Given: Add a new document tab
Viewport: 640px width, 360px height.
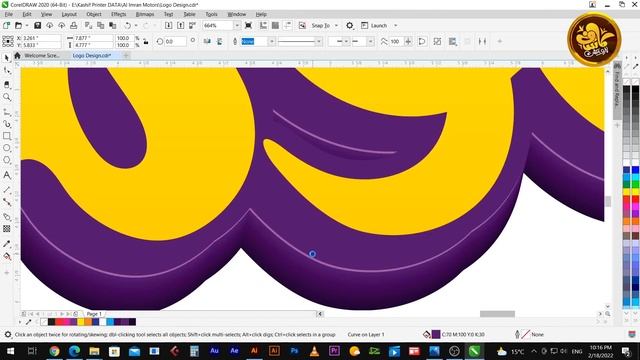Looking at the screenshot, I should [x=126, y=56].
